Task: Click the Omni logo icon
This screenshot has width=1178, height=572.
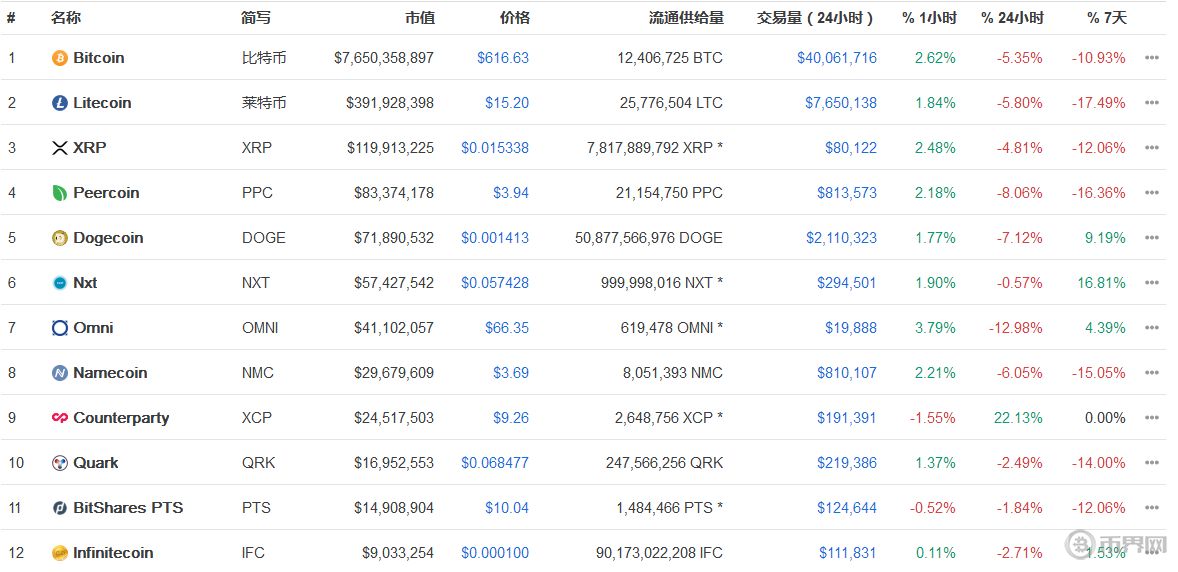Action: (60, 328)
